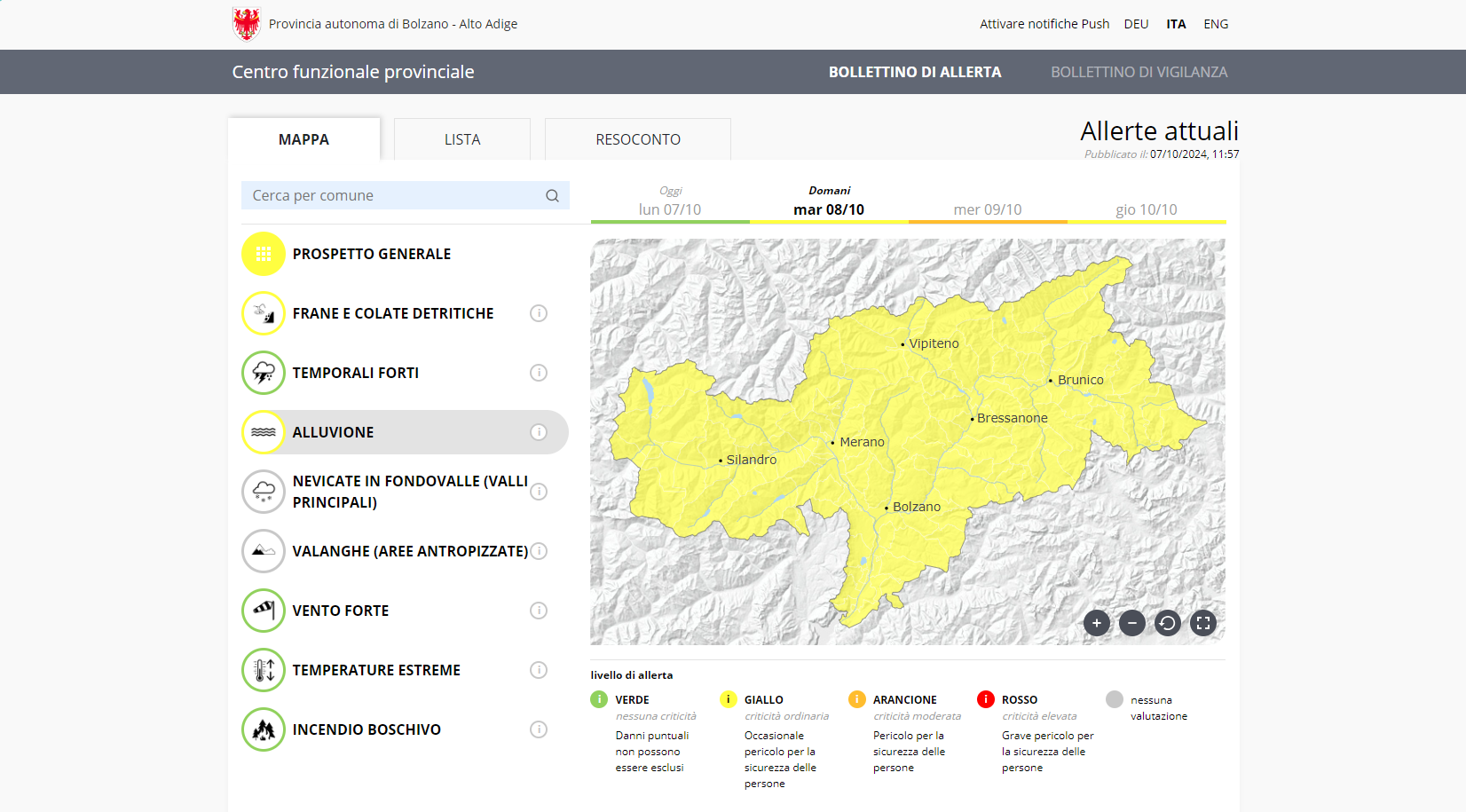Select the Incendio Boschivo fire icon
This screenshot has height=812, width=1466.
(x=264, y=729)
